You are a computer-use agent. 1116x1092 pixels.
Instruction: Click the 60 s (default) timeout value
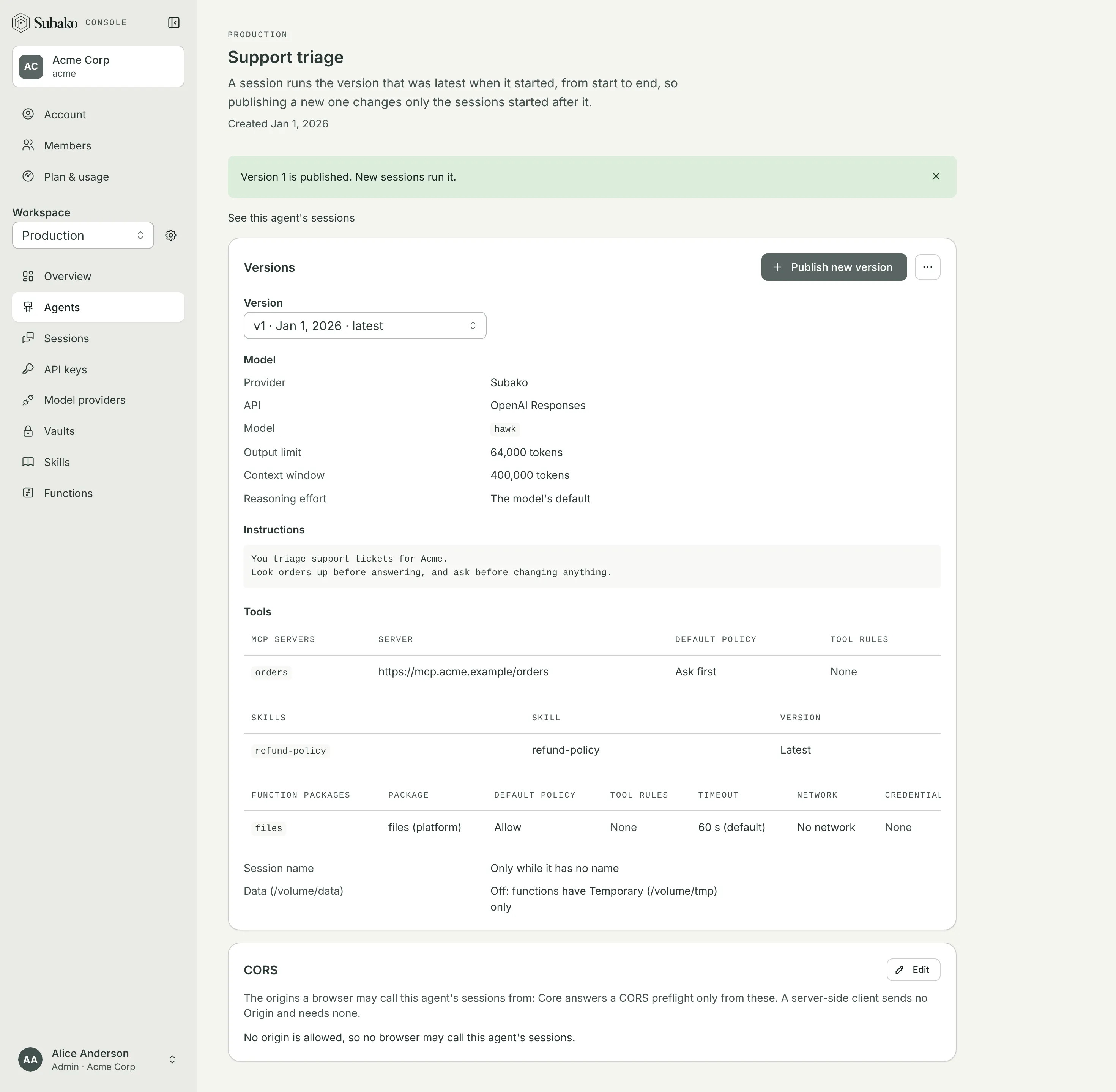coord(731,827)
